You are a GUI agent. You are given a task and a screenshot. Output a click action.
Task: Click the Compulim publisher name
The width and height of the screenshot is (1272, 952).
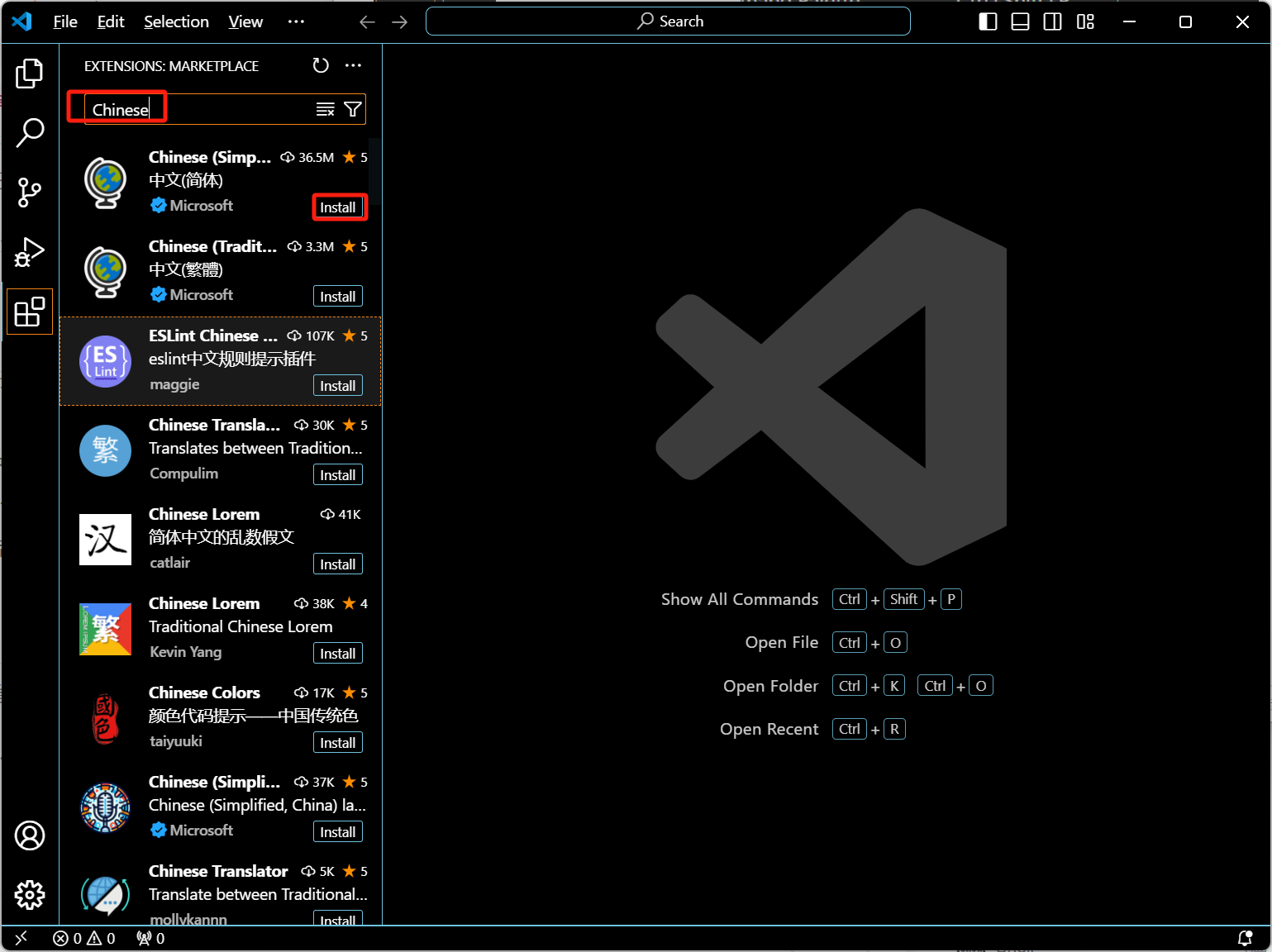point(183,474)
